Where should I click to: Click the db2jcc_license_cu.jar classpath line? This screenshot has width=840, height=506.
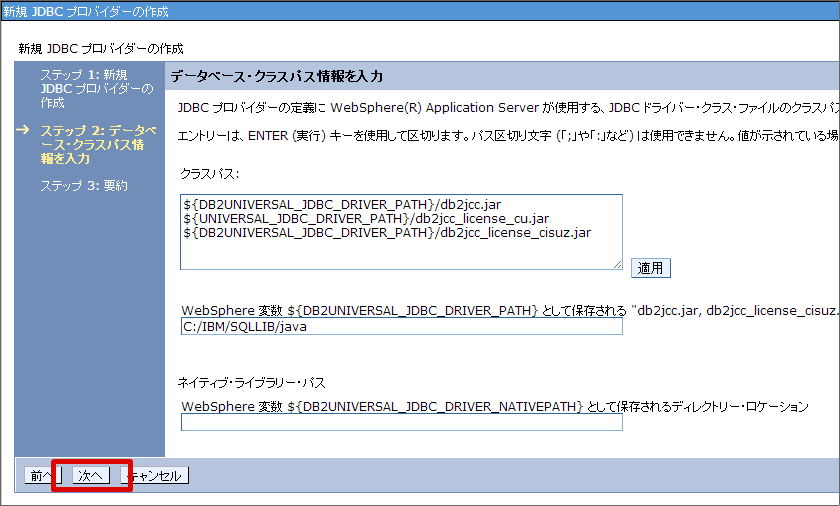click(x=366, y=218)
